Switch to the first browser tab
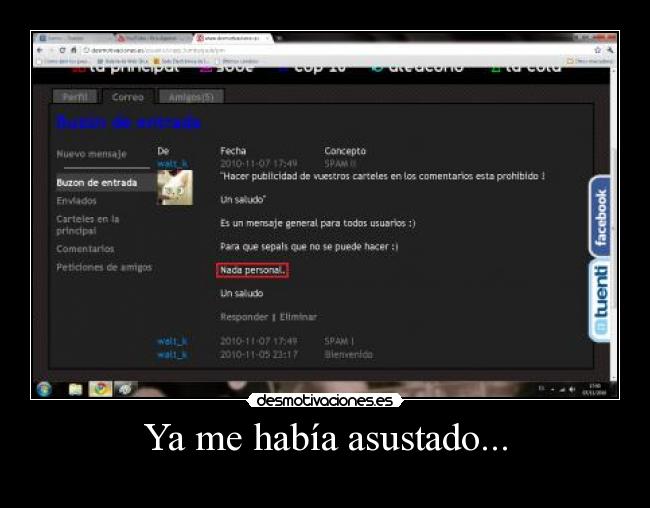The height and width of the screenshot is (508, 650). pyautogui.click(x=73, y=38)
